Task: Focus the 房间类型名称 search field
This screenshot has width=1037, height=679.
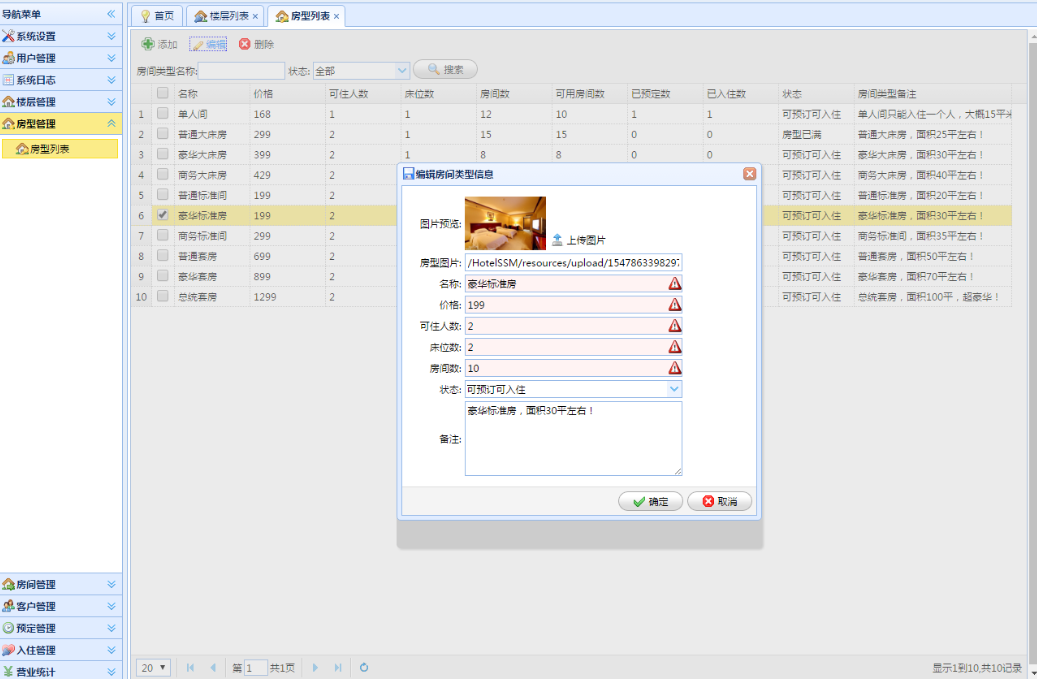Action: click(241, 71)
